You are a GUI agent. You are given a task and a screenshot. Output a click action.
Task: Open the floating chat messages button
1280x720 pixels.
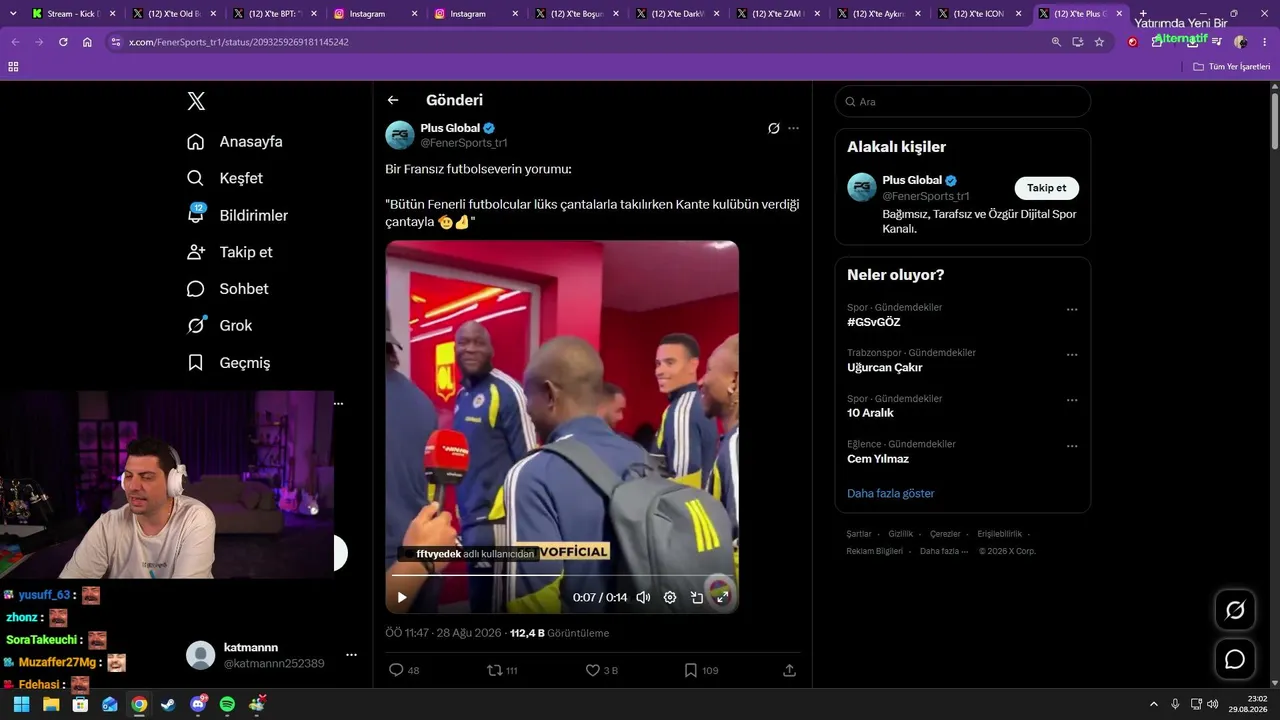click(x=1235, y=660)
